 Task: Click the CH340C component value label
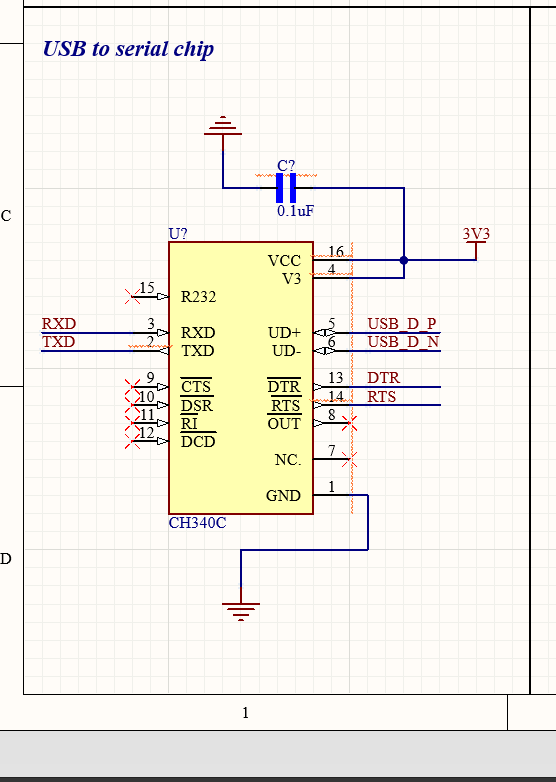point(197,523)
